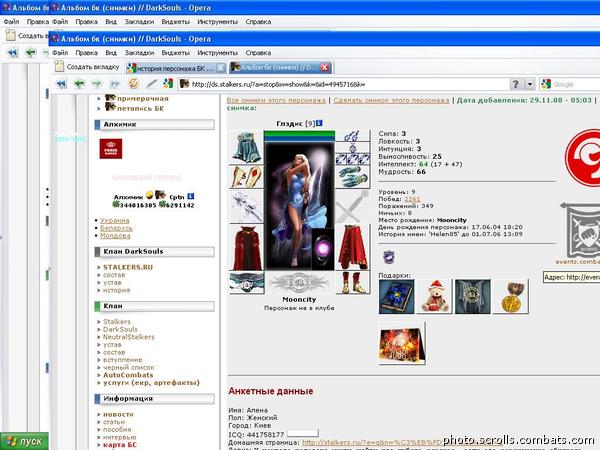Viewport: 600px width, 450px height.
Task: Open the примерочная sidebar link
Action: (142, 98)
